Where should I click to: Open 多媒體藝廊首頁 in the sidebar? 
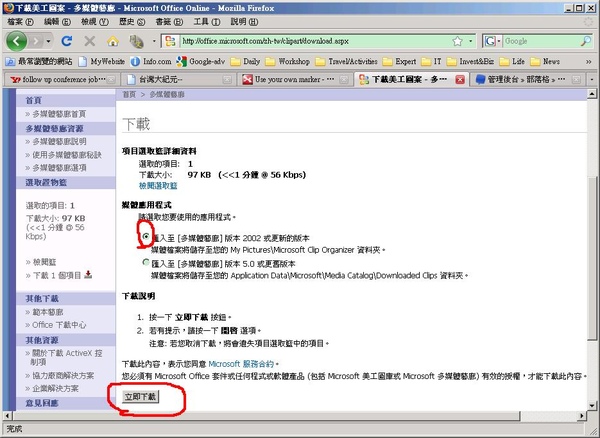click(59, 114)
